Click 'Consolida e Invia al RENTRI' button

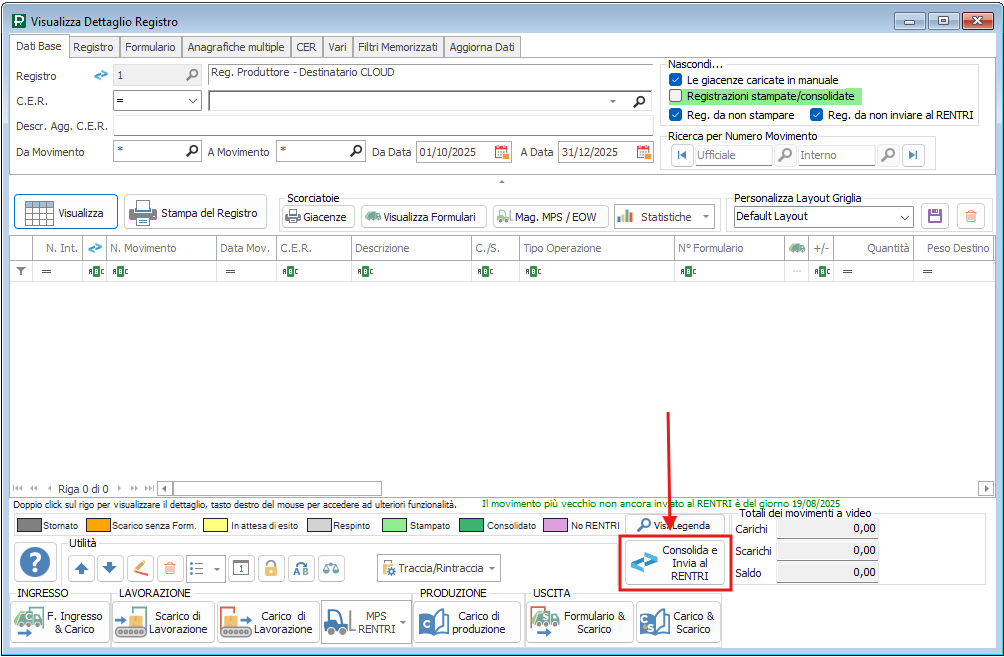(677, 563)
